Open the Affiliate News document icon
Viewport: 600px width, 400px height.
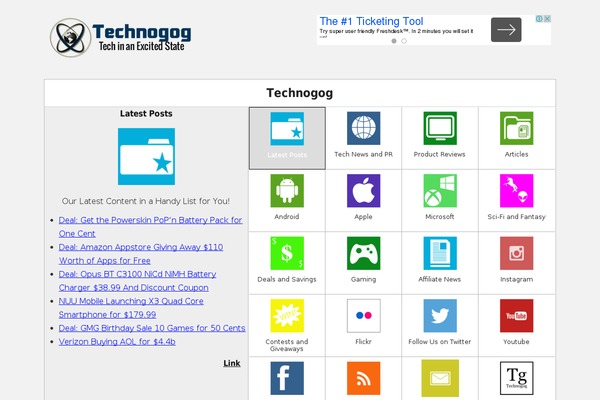tap(440, 253)
